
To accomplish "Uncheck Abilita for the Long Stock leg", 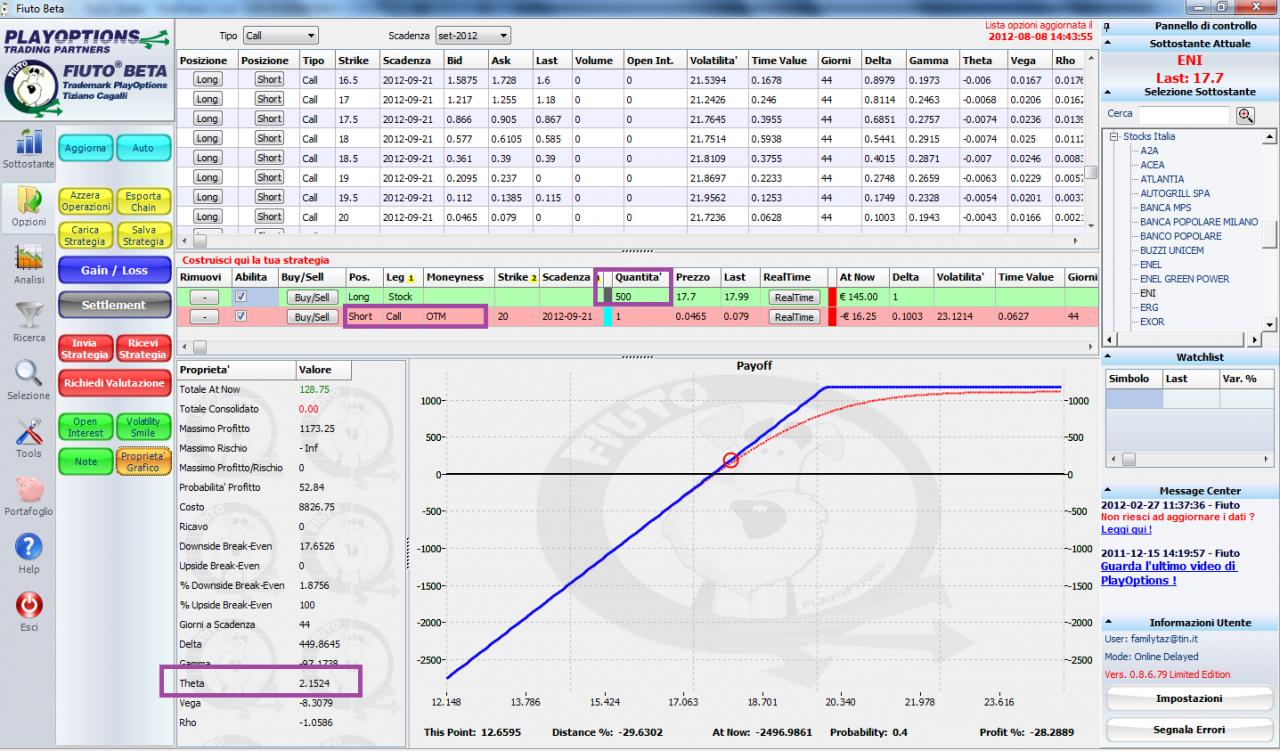I will click(x=239, y=297).
